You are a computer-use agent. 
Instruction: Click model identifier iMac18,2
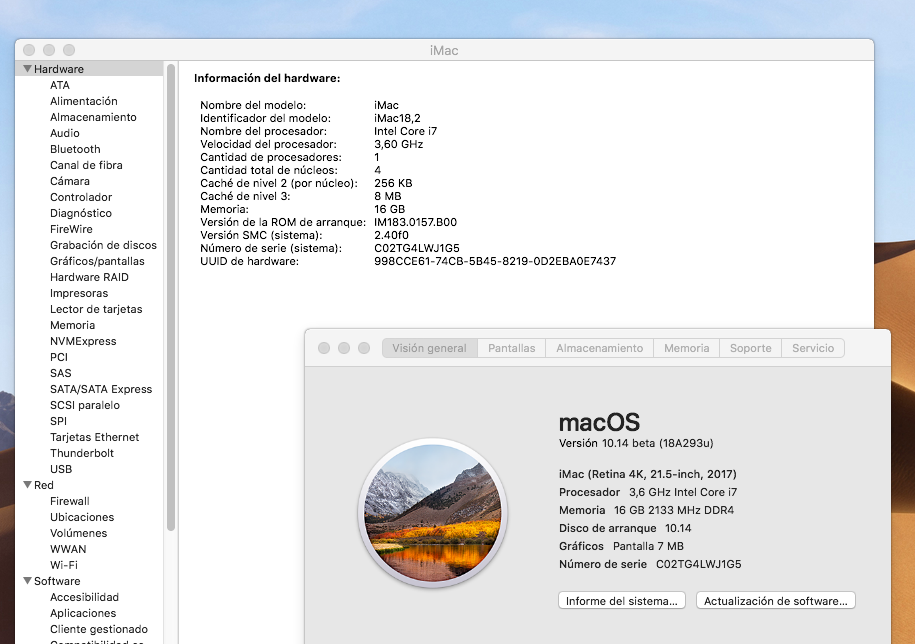(x=397, y=118)
